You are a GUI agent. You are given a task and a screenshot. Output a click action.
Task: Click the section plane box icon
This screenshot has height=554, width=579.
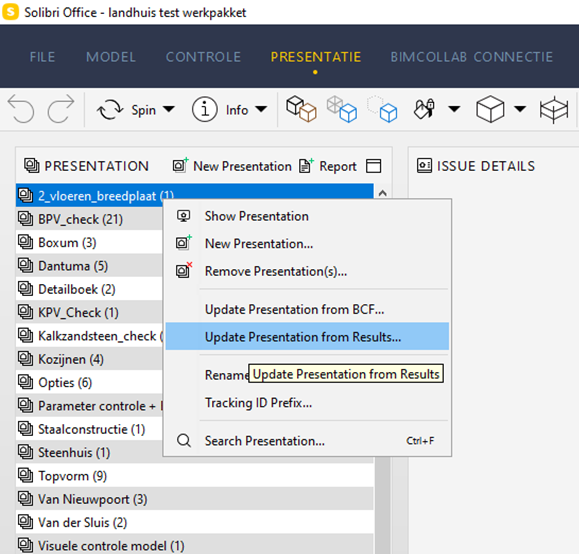click(x=554, y=109)
